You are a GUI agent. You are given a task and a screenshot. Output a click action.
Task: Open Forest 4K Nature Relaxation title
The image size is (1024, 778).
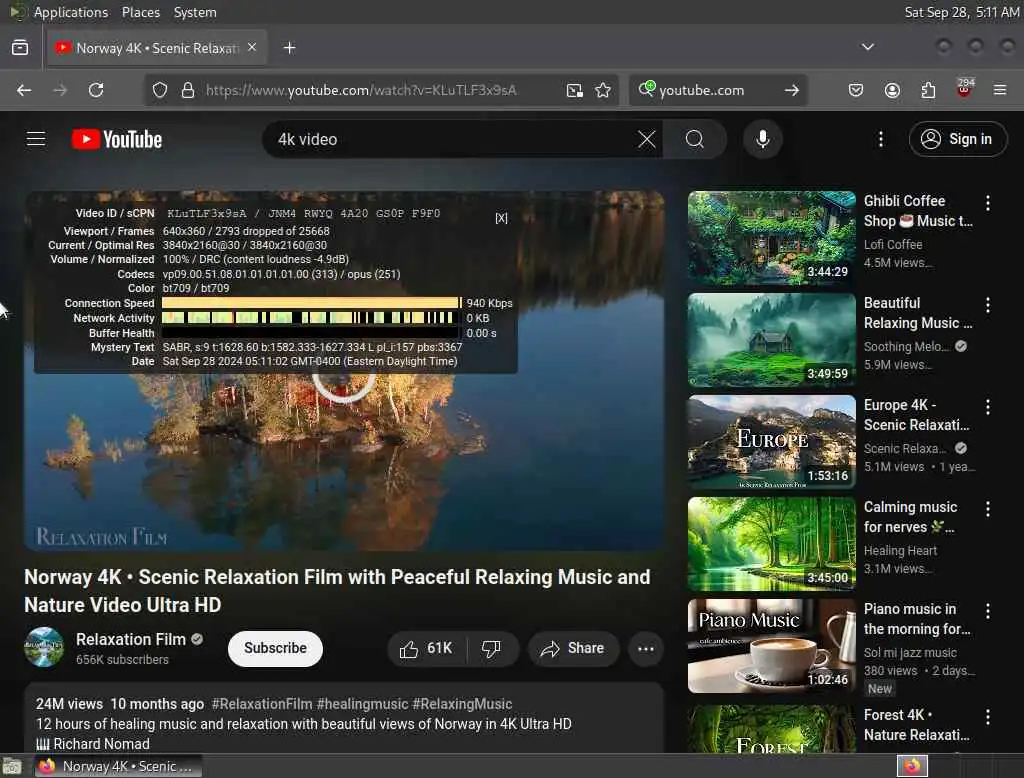click(x=916, y=725)
